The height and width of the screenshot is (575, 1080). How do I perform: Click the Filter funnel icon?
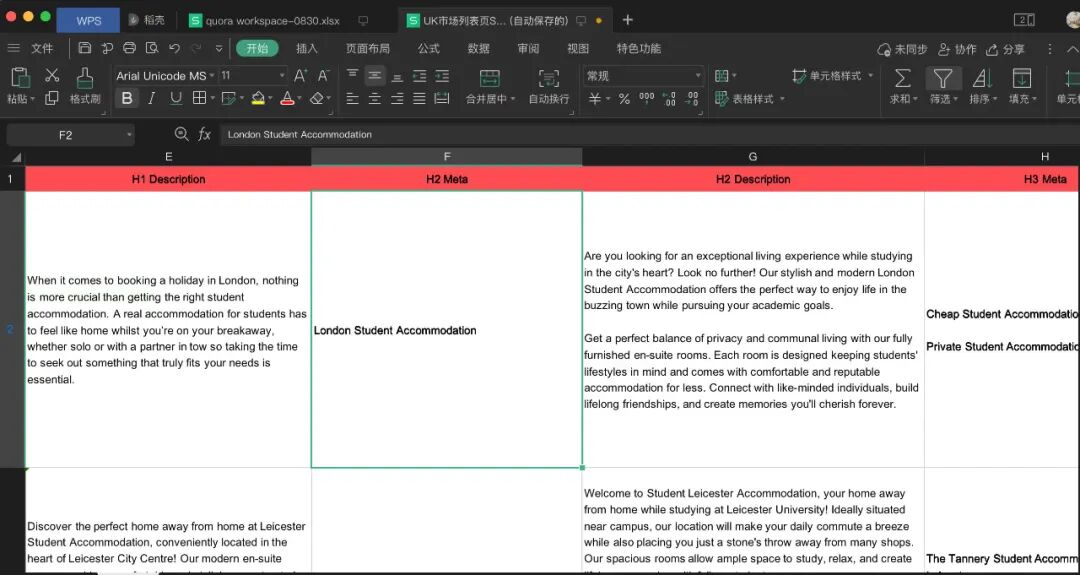(x=942, y=78)
